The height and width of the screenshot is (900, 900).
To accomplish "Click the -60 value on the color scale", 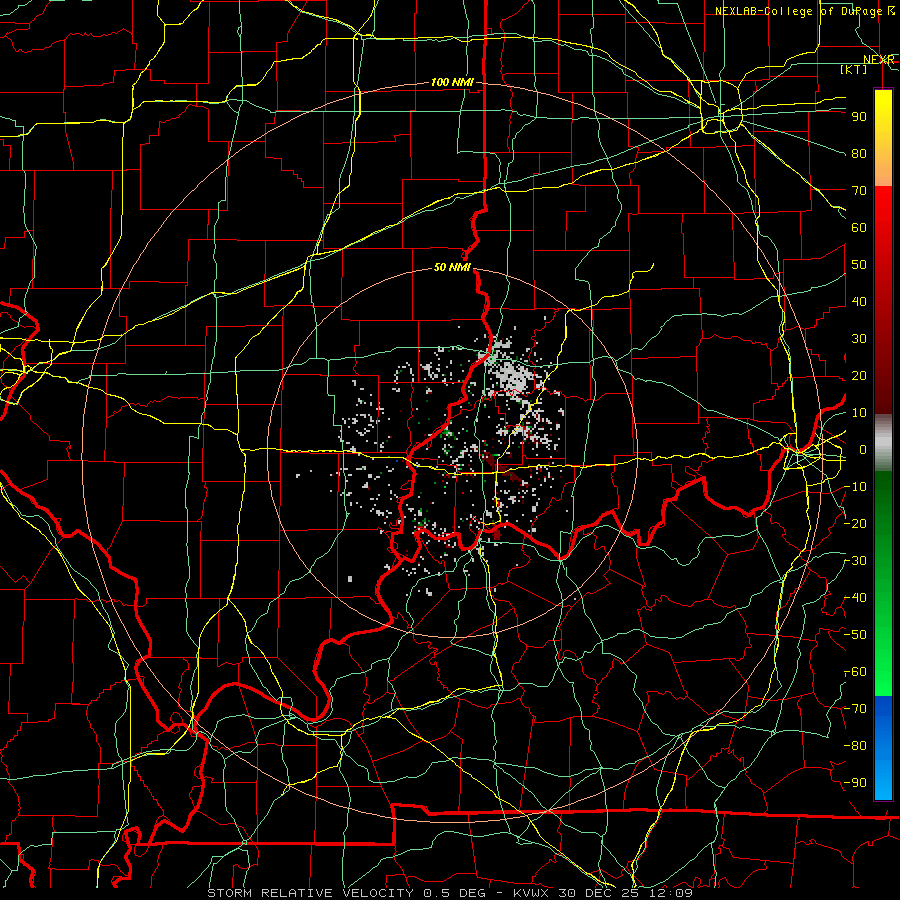I will pos(855,672).
